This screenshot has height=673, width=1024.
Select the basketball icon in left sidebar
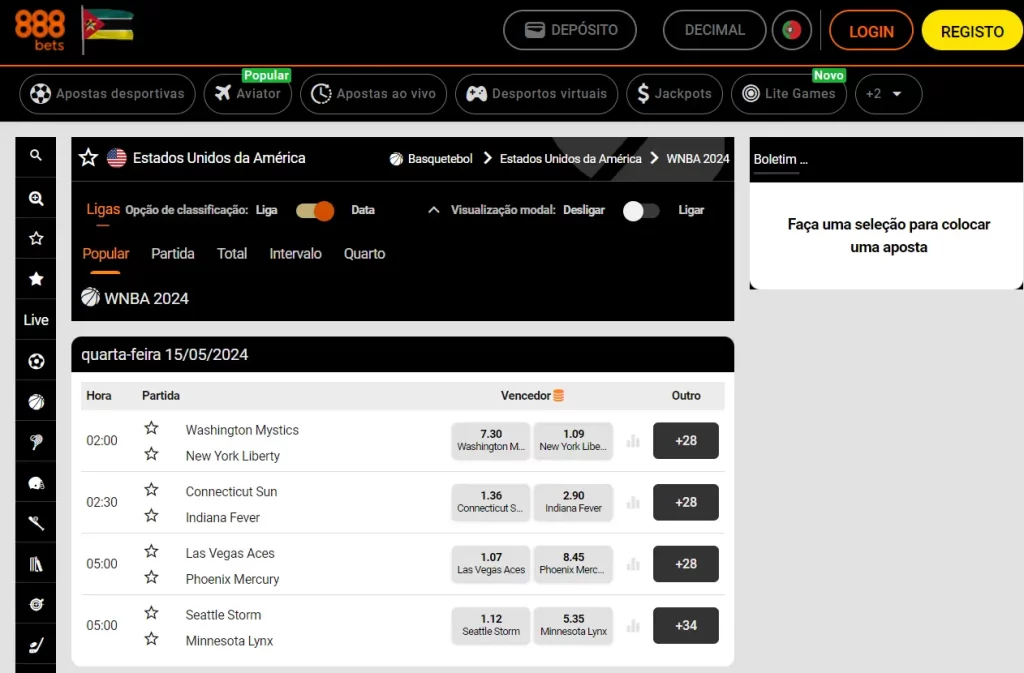pyautogui.click(x=36, y=401)
